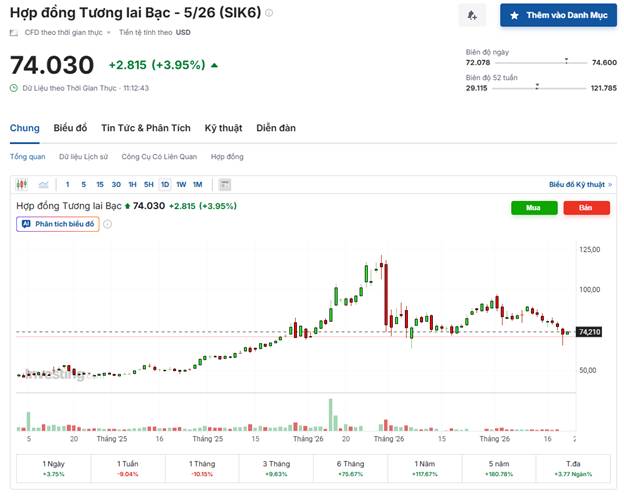624x500 pixels.
Task: Click the red Bán button
Action: click(586, 207)
